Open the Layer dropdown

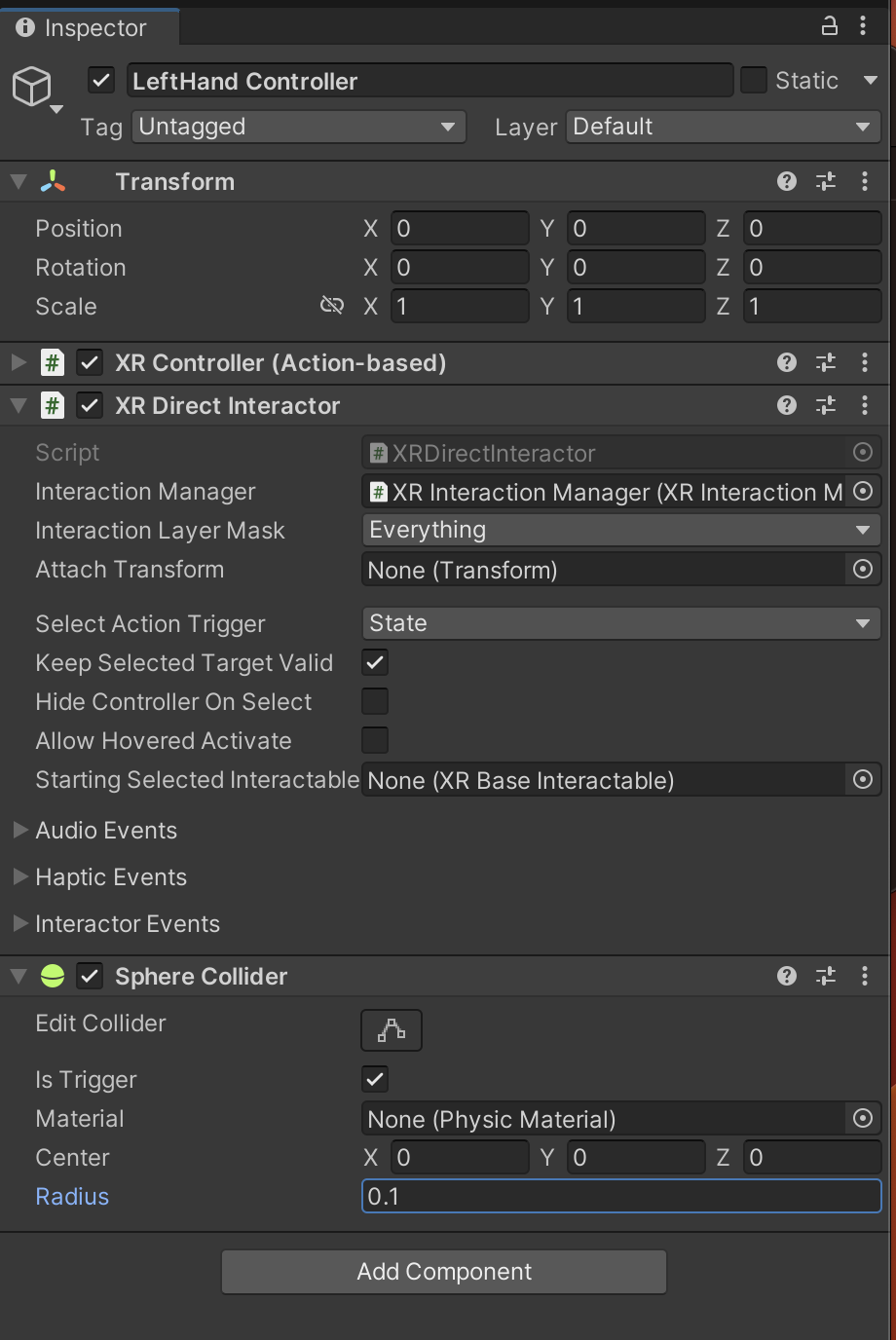tap(724, 127)
